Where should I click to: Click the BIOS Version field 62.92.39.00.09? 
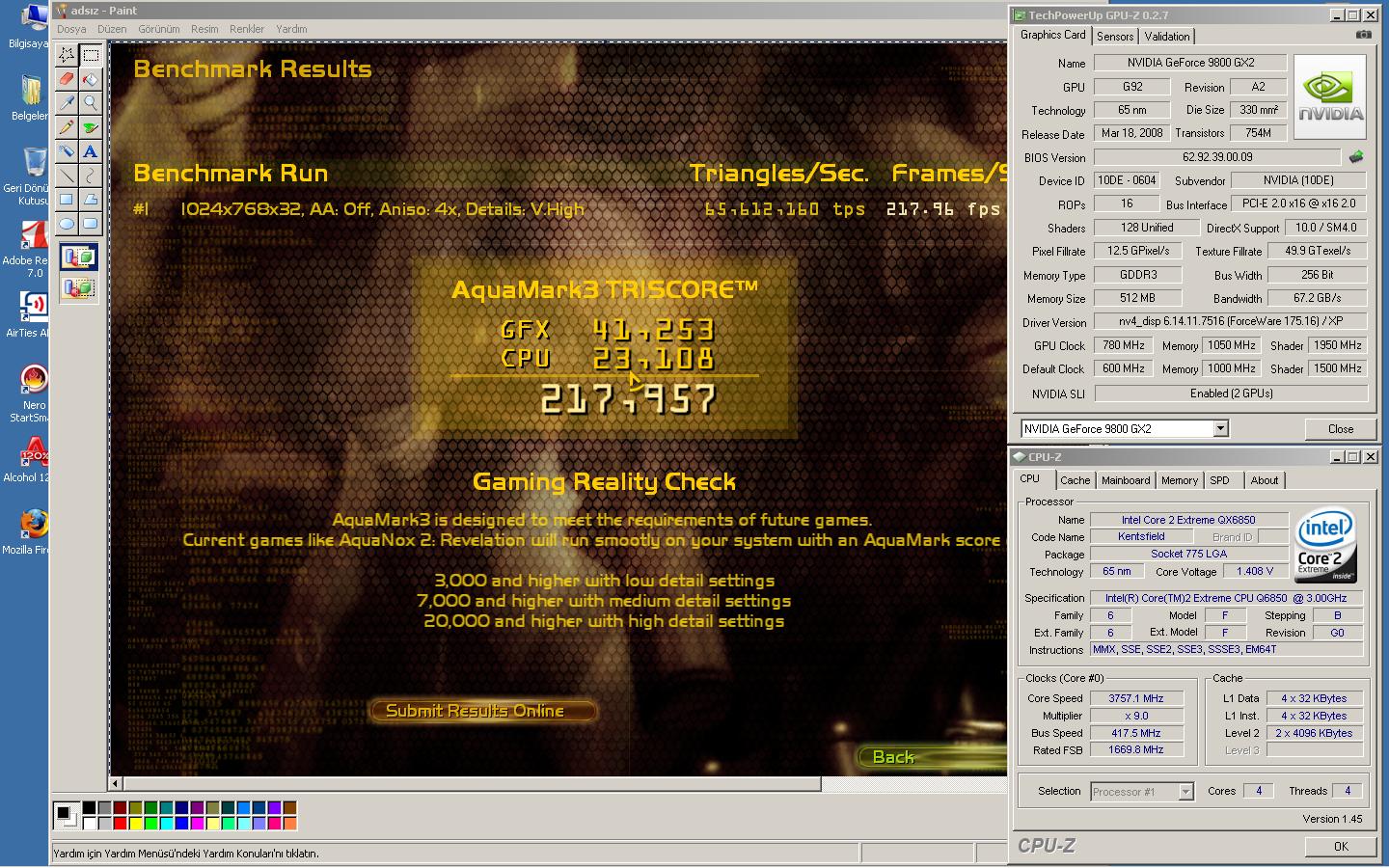(1217, 157)
